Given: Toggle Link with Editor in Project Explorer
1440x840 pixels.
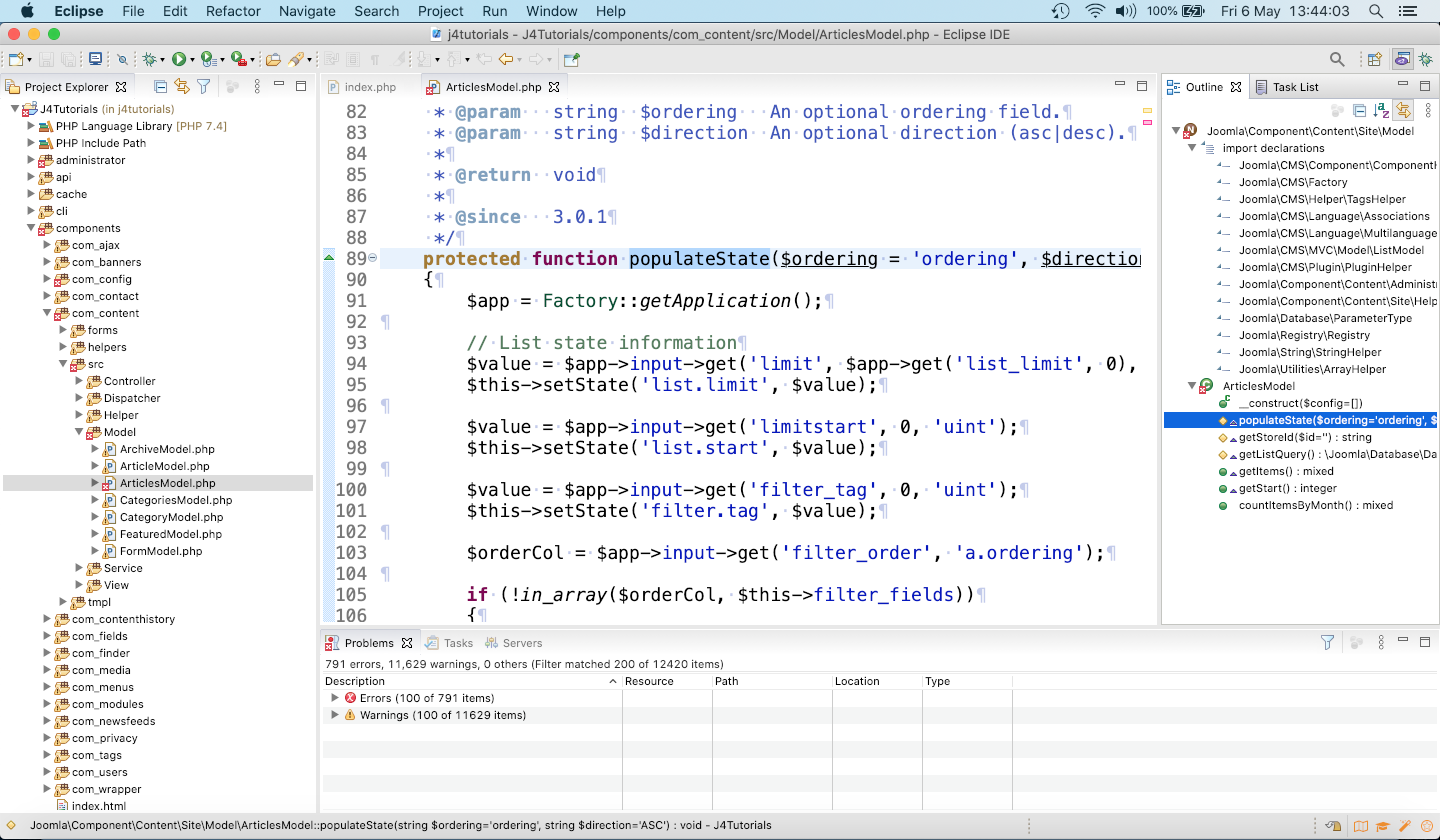Looking at the screenshot, I should coord(182,87).
